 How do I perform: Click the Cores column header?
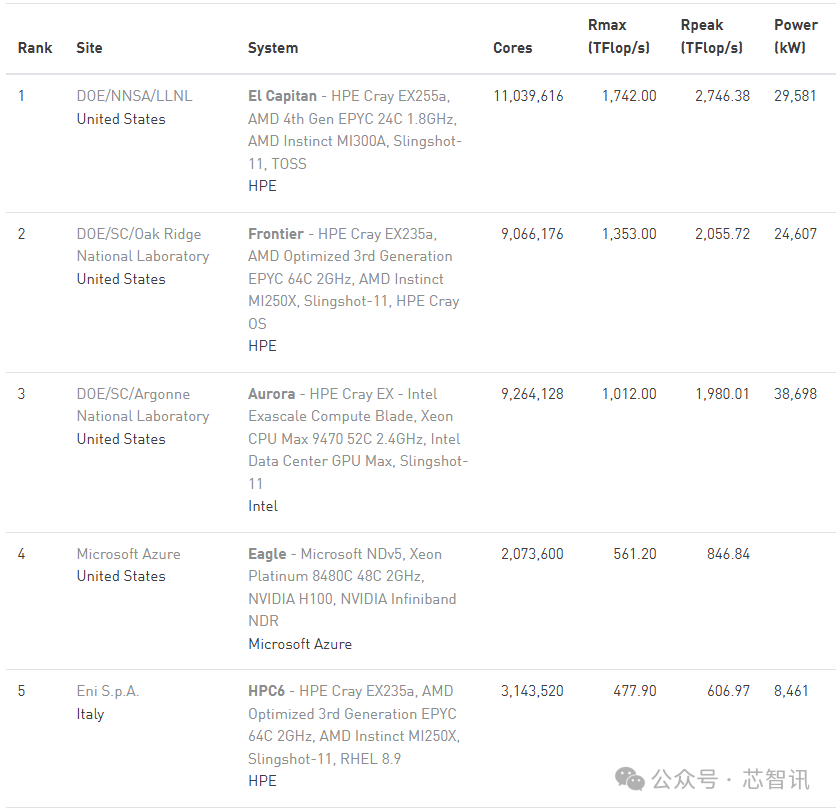point(512,48)
